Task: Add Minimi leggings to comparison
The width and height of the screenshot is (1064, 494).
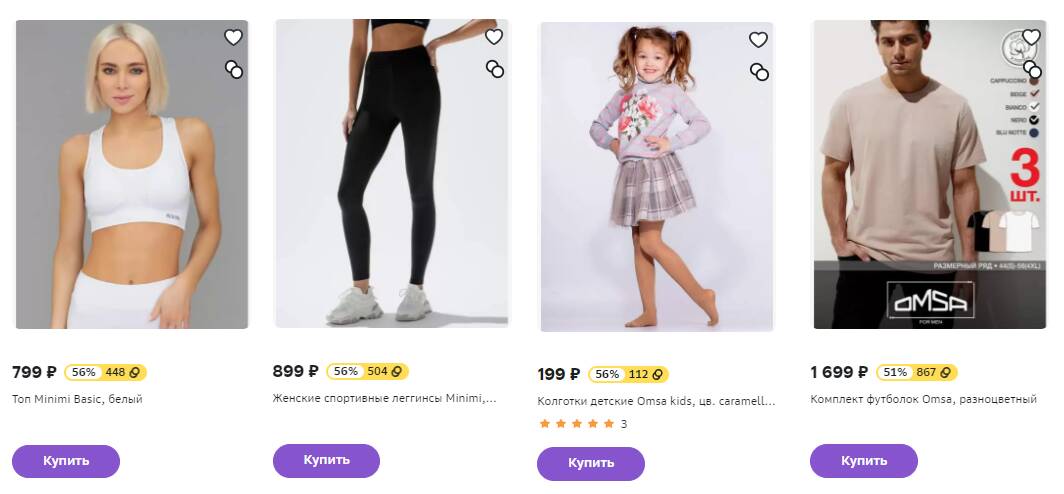Action: click(x=494, y=69)
